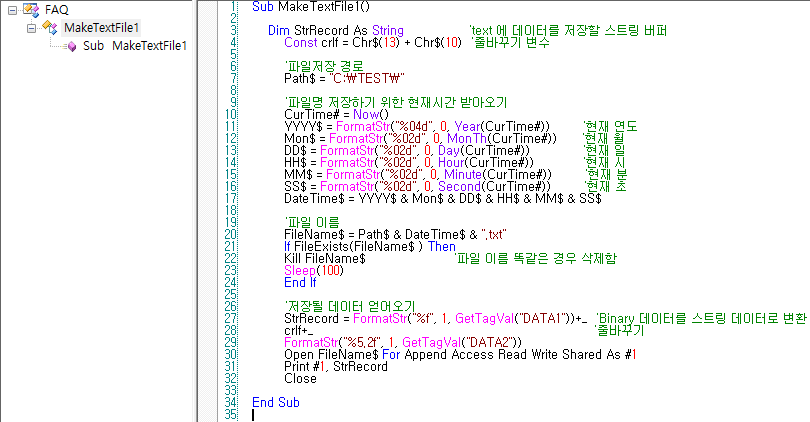Viewport: 810px width, 422px height.
Task: Click the Kill FileName$ statement
Action: pyautogui.click(x=325, y=258)
